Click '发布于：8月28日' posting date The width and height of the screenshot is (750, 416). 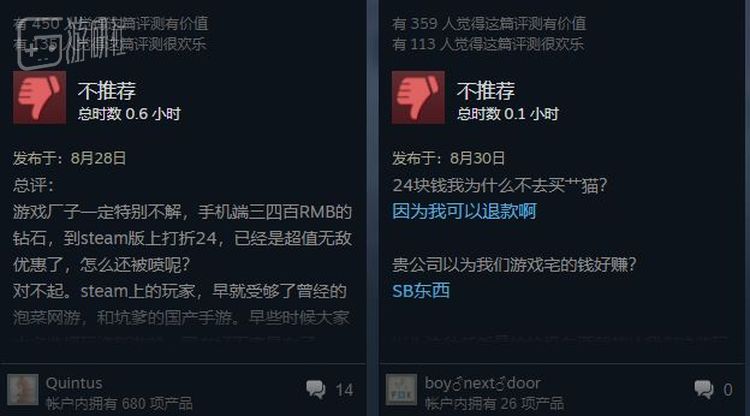(69, 158)
